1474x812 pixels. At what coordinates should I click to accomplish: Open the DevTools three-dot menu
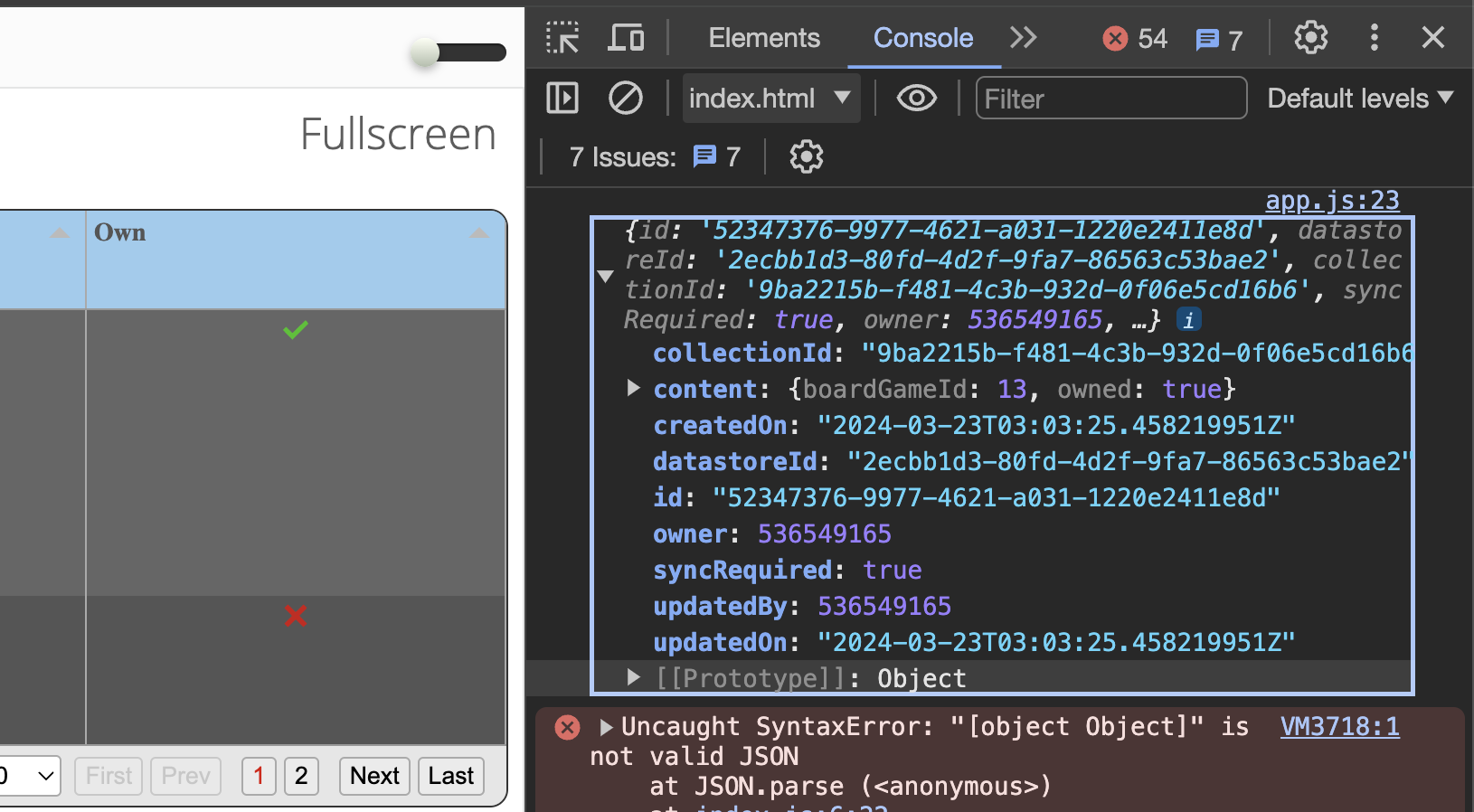click(1375, 38)
